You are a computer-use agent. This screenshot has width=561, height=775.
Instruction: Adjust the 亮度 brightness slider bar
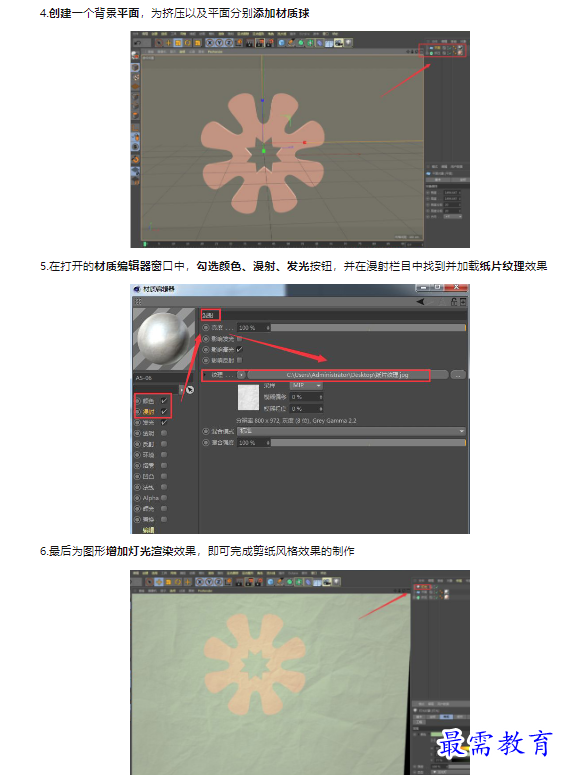pyautogui.click(x=368, y=328)
